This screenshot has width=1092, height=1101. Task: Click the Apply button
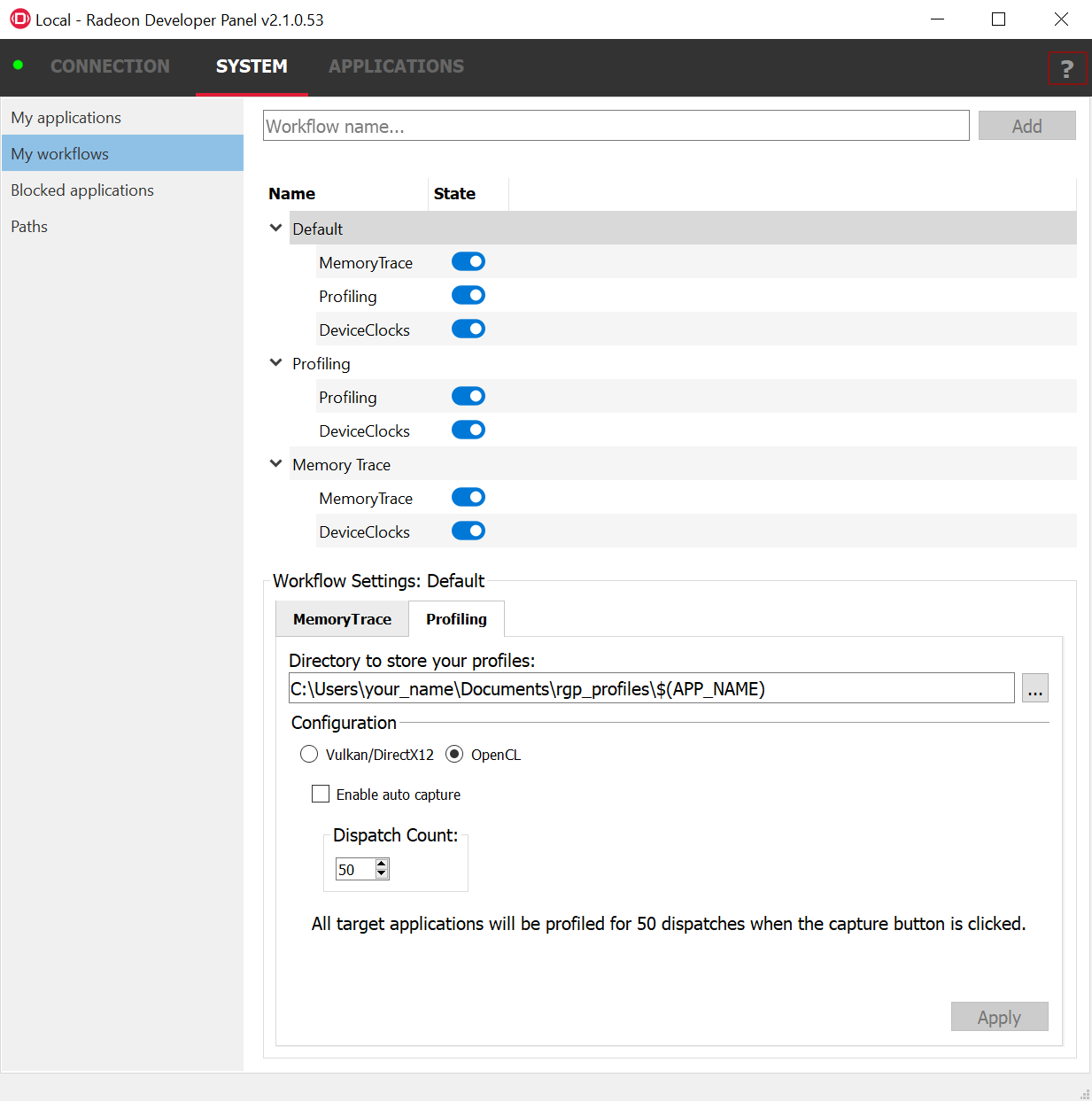pyautogui.click(x=999, y=1017)
